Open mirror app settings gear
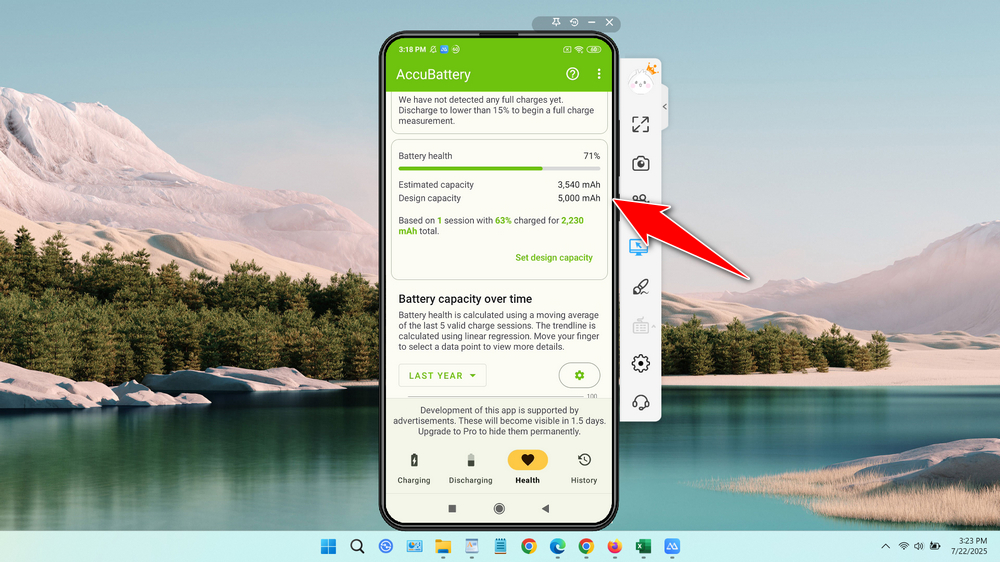The image size is (1000, 562). pyautogui.click(x=641, y=364)
